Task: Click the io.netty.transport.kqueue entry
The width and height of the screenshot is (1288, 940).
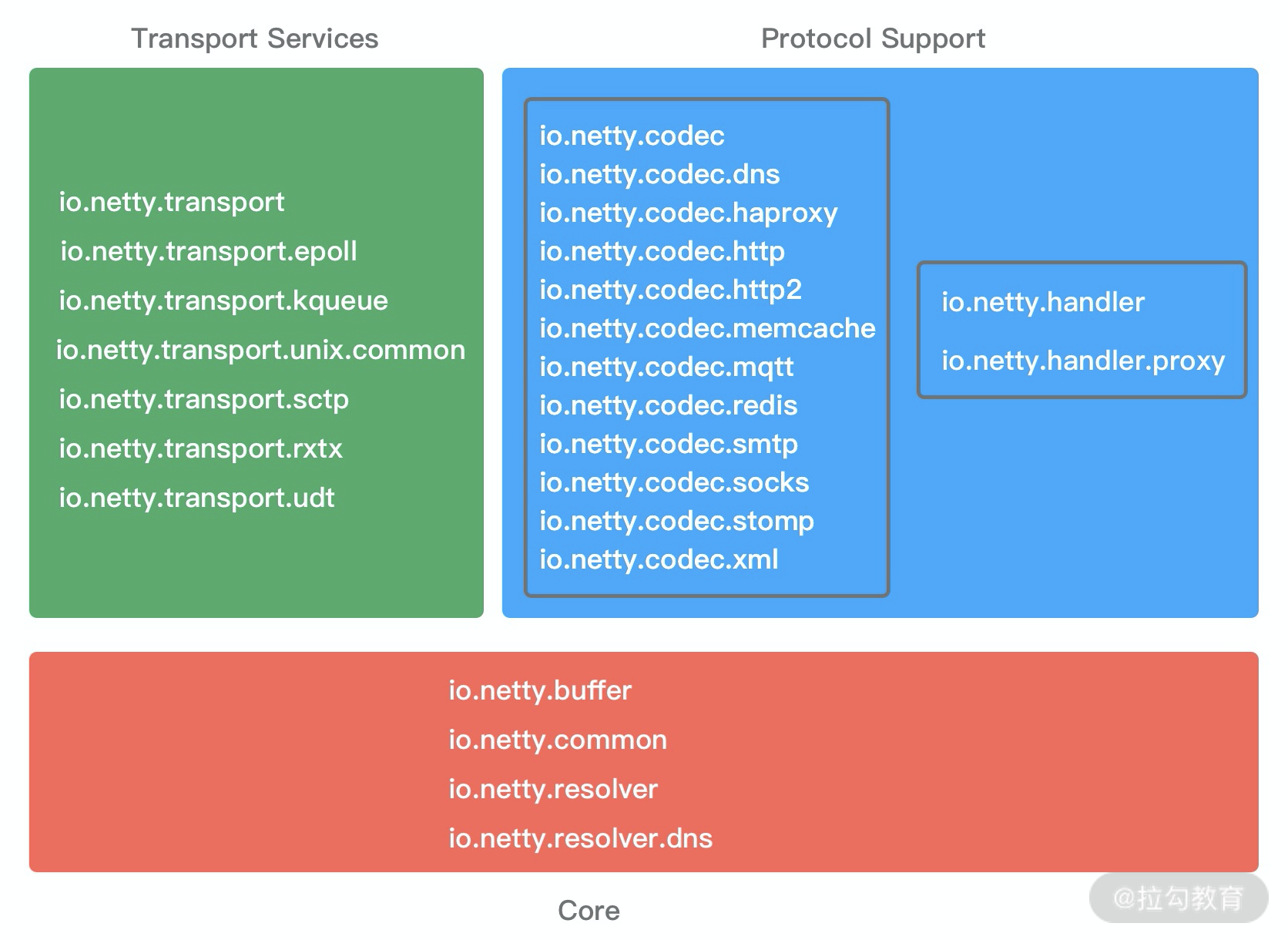Action: pos(223,300)
